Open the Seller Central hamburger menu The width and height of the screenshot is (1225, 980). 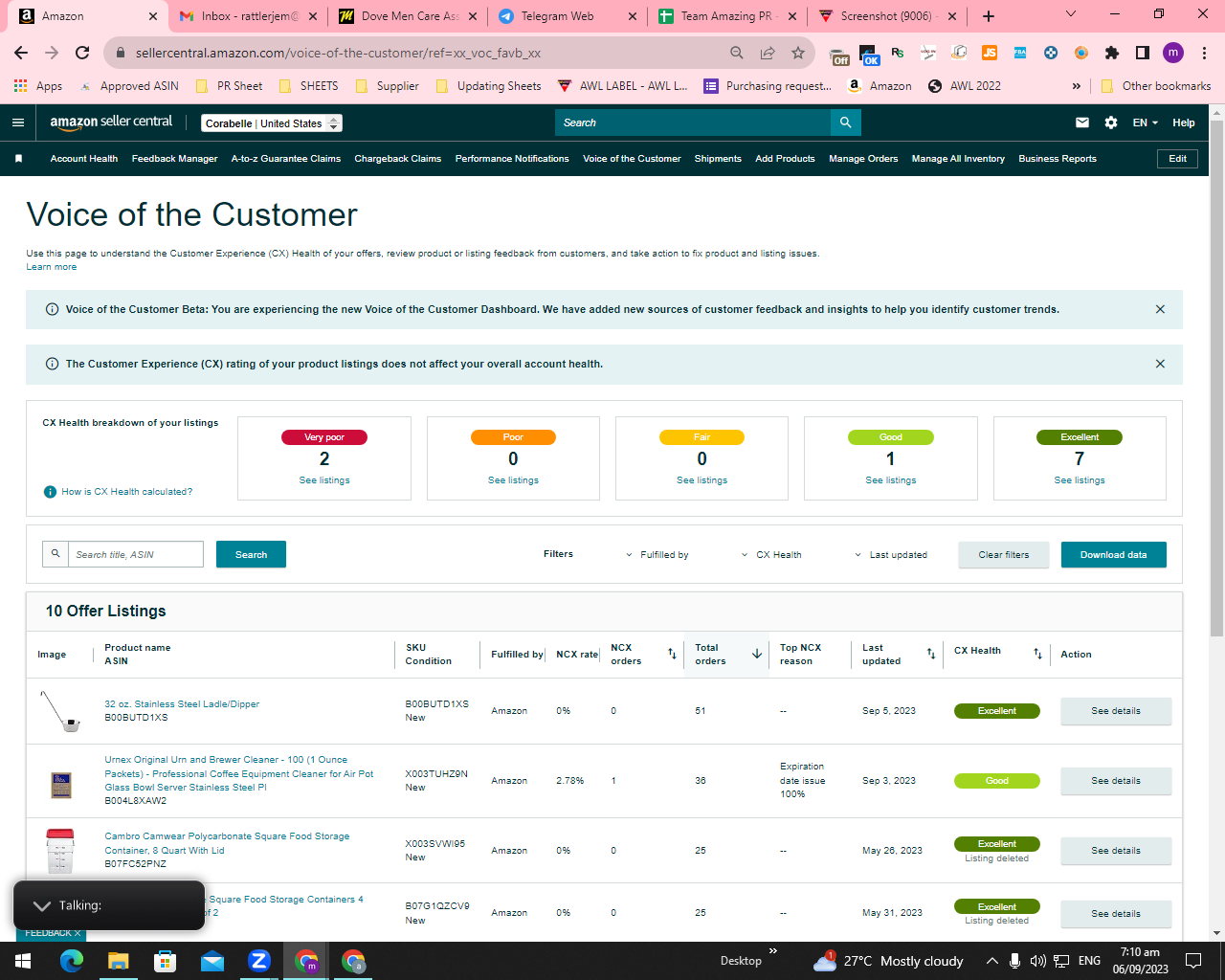pyautogui.click(x=18, y=122)
